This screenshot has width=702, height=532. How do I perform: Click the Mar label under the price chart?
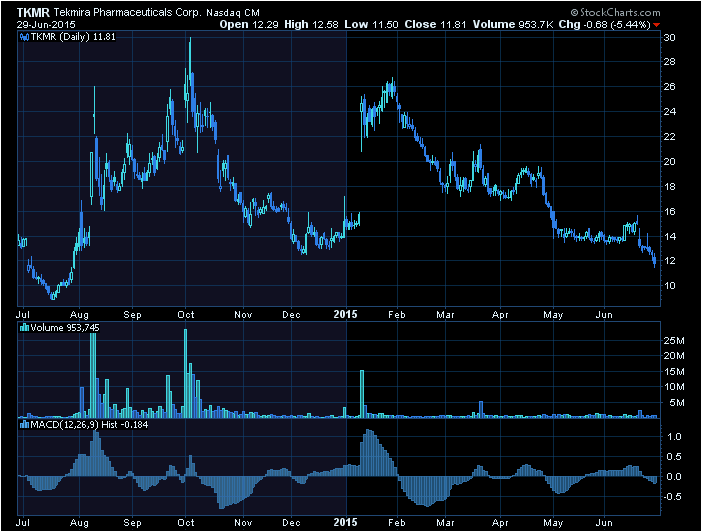[x=445, y=315]
